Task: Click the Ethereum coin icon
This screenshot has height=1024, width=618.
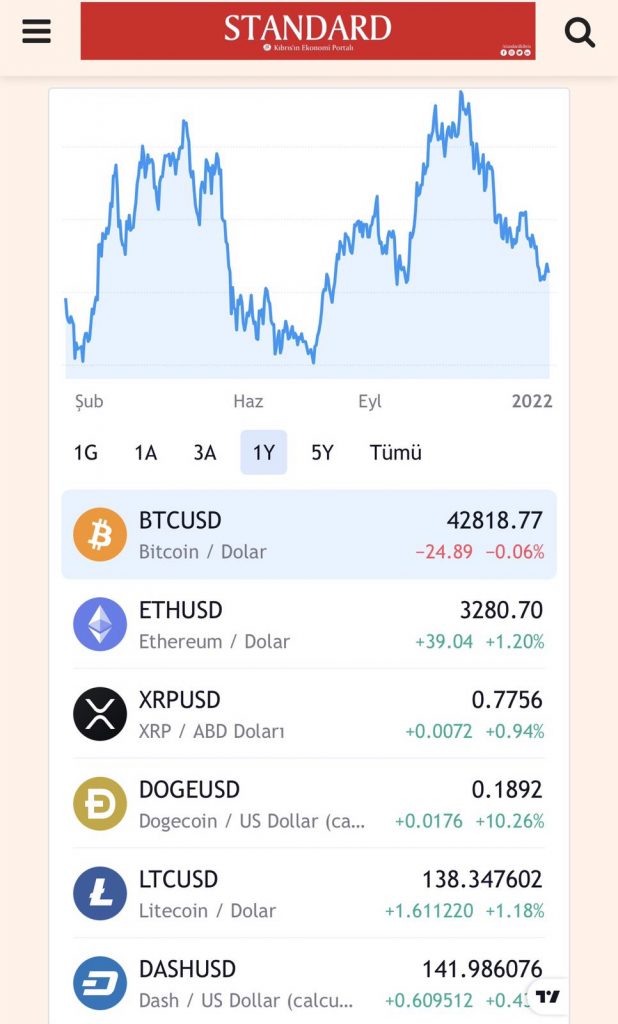Action: [100, 625]
